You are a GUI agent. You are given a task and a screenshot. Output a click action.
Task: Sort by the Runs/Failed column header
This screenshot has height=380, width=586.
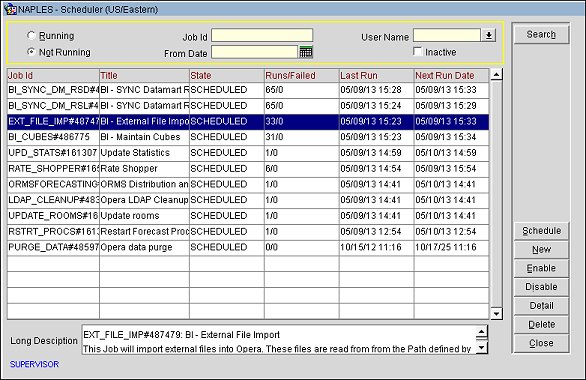pyautogui.click(x=302, y=75)
